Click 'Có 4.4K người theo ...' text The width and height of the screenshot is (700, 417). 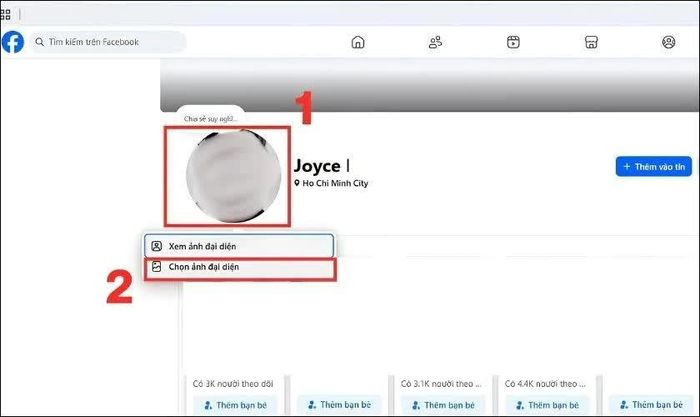pos(545,384)
